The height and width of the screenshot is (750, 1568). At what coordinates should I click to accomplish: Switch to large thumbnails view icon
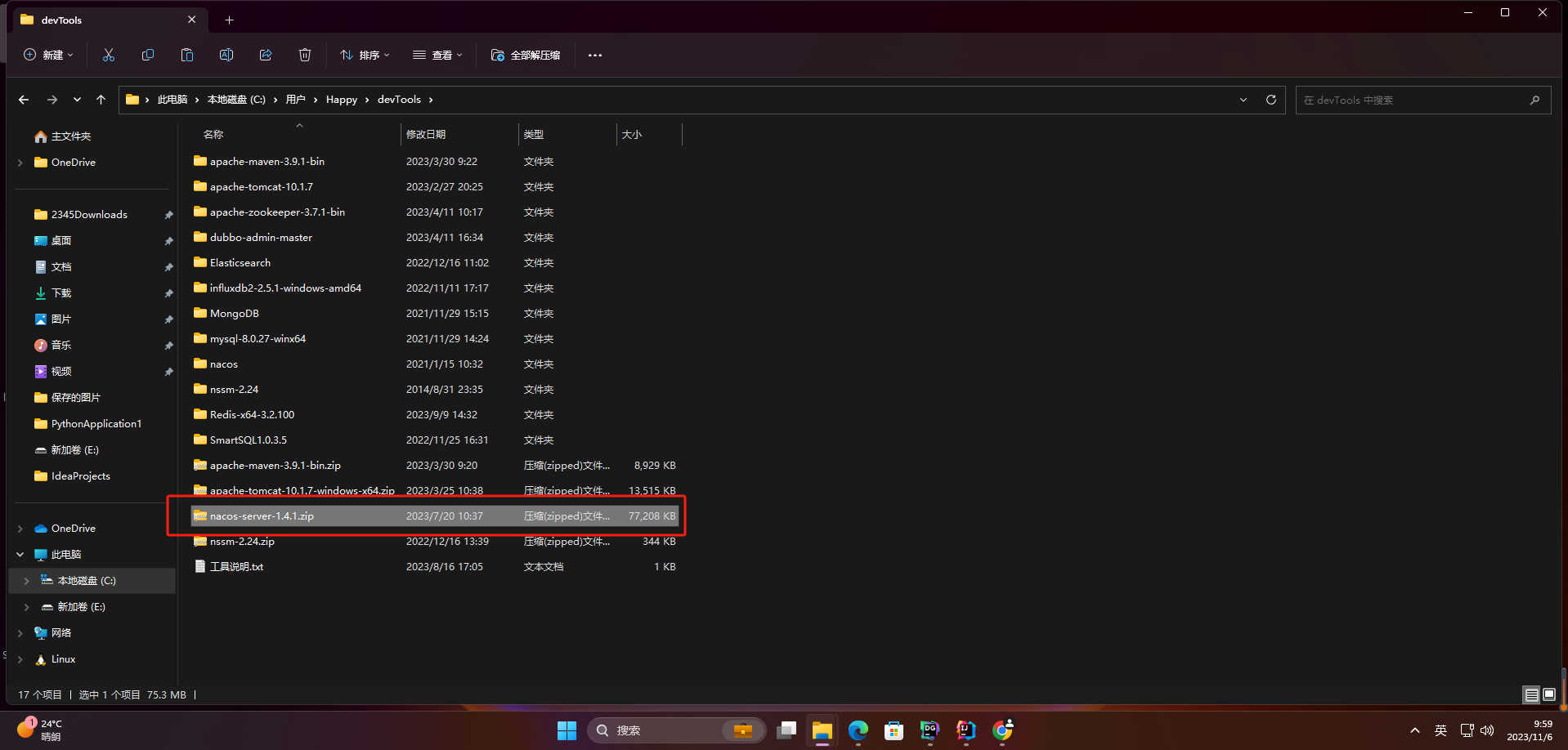[x=1549, y=694]
